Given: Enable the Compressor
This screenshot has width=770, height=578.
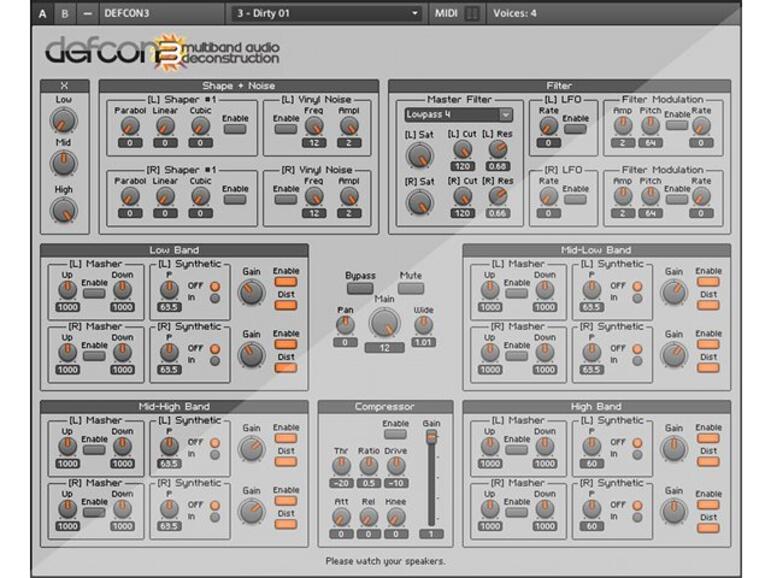Looking at the screenshot, I should point(395,434).
